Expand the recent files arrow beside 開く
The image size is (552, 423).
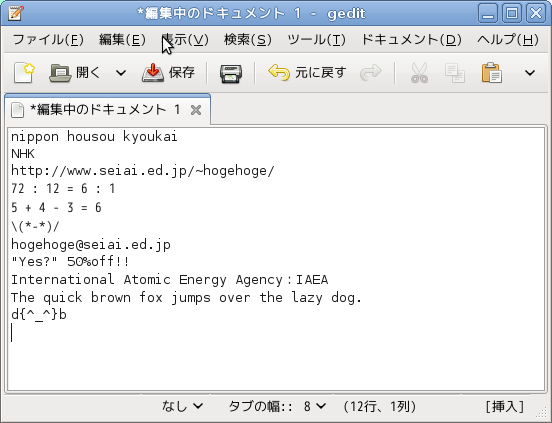click(121, 73)
